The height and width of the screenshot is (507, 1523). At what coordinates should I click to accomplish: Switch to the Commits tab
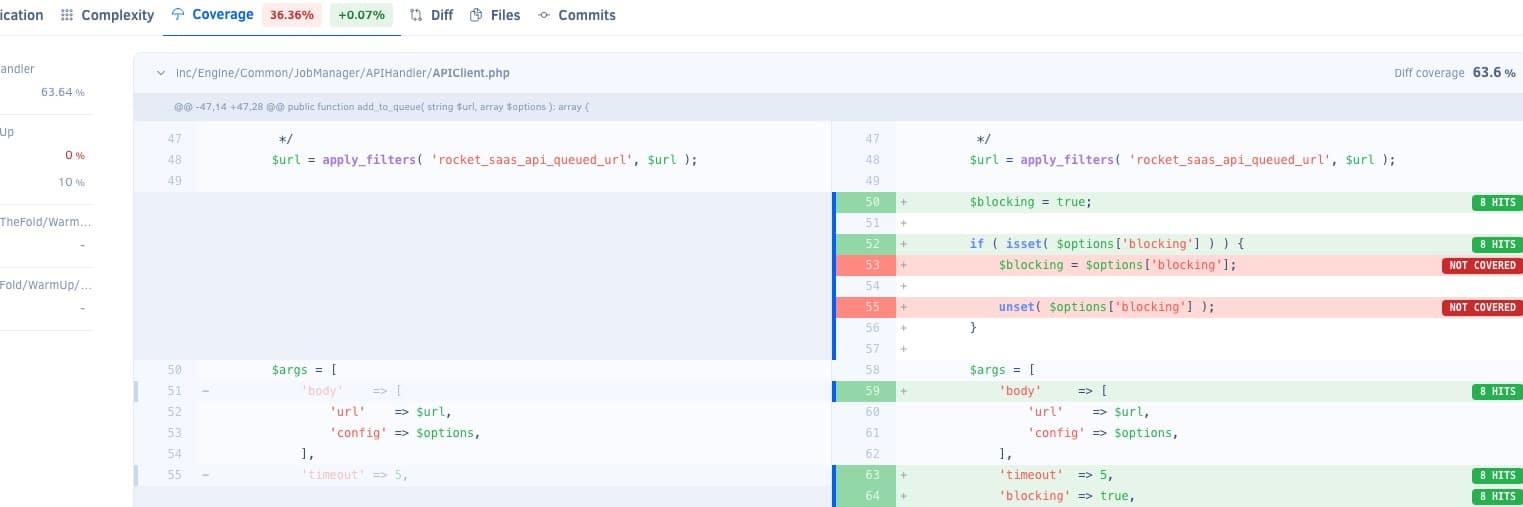click(586, 15)
